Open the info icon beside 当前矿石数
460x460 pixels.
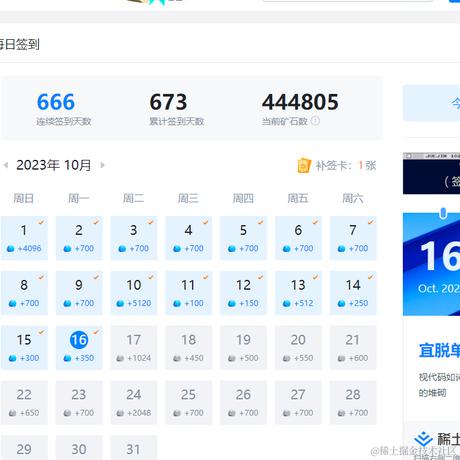click(x=315, y=121)
